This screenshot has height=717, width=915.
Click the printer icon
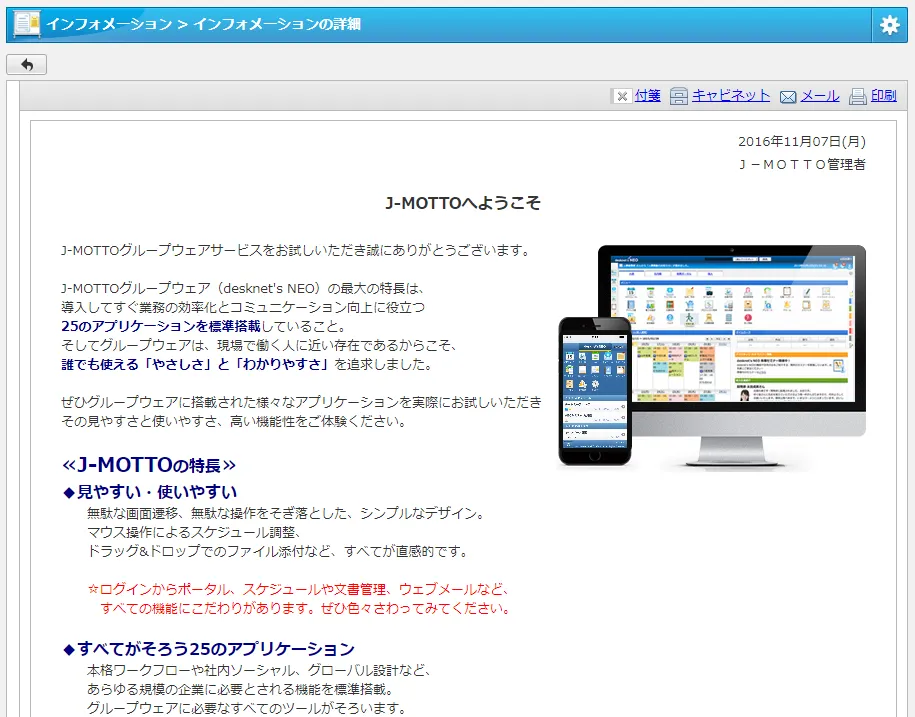857,97
